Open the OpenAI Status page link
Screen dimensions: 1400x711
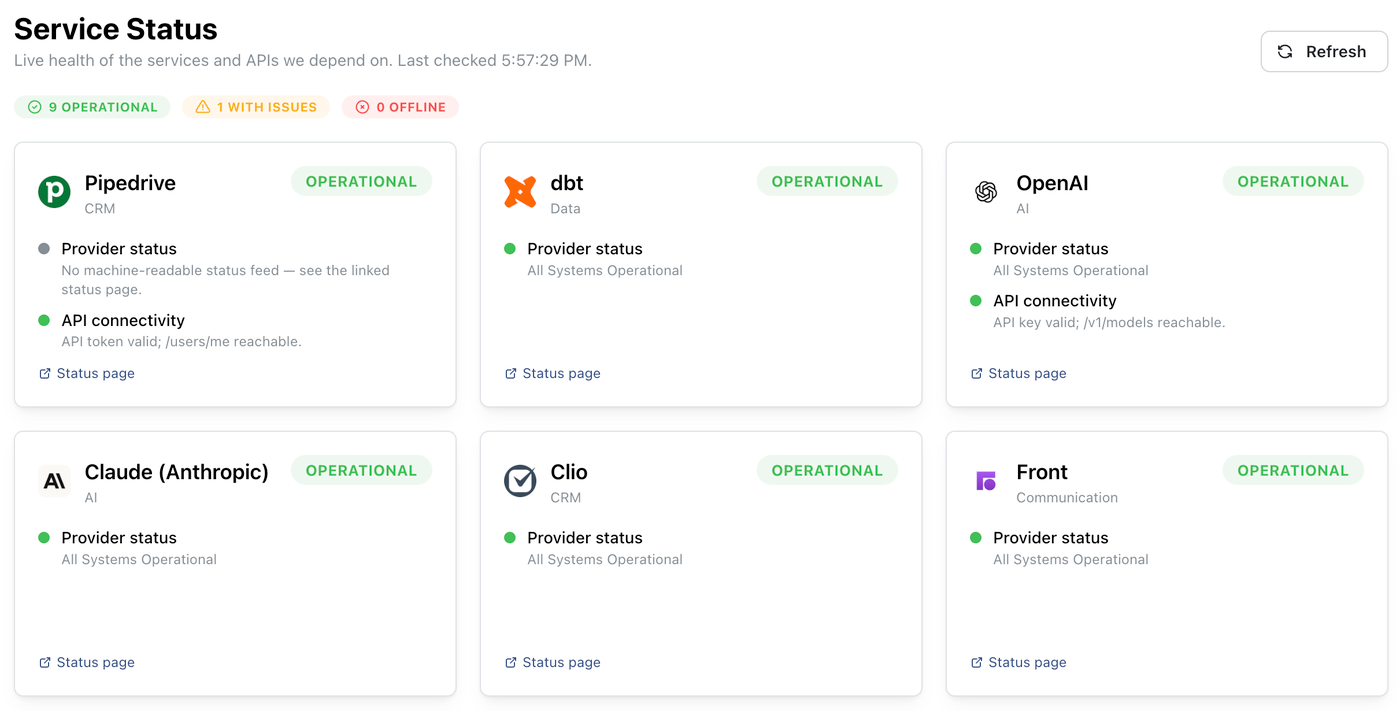tap(1019, 374)
